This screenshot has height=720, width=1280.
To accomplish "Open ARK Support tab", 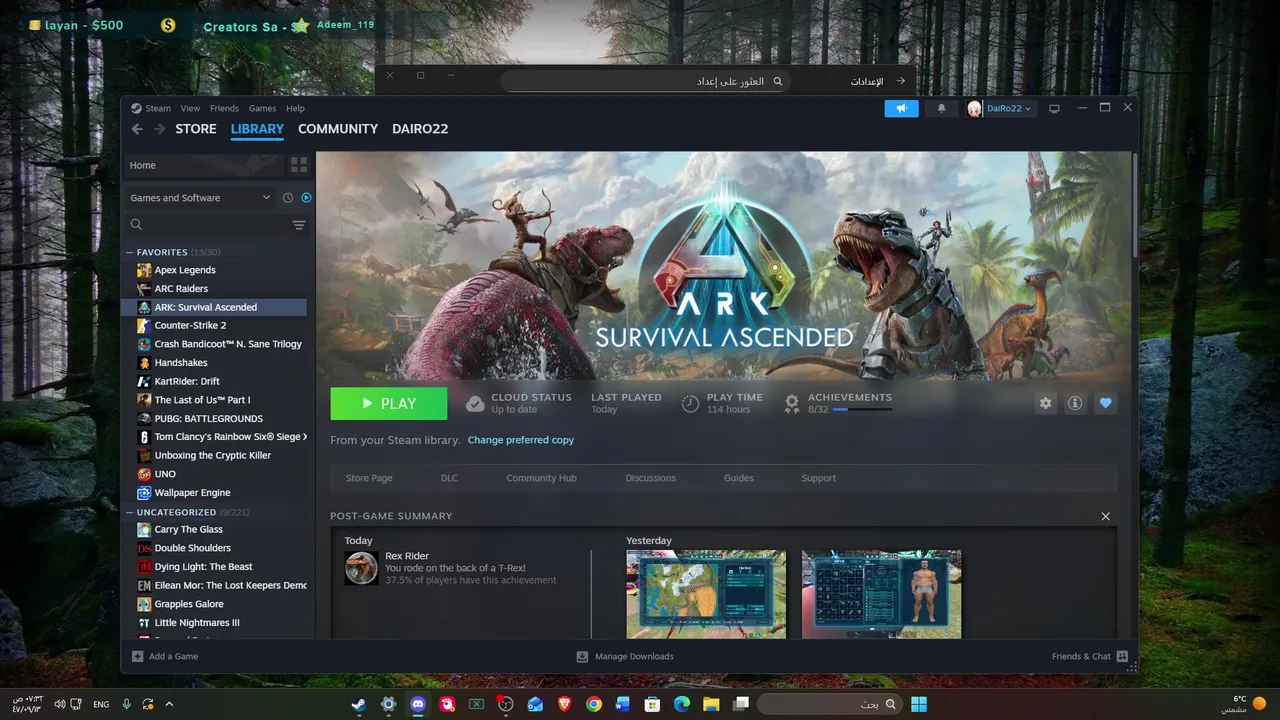I will (x=818, y=478).
